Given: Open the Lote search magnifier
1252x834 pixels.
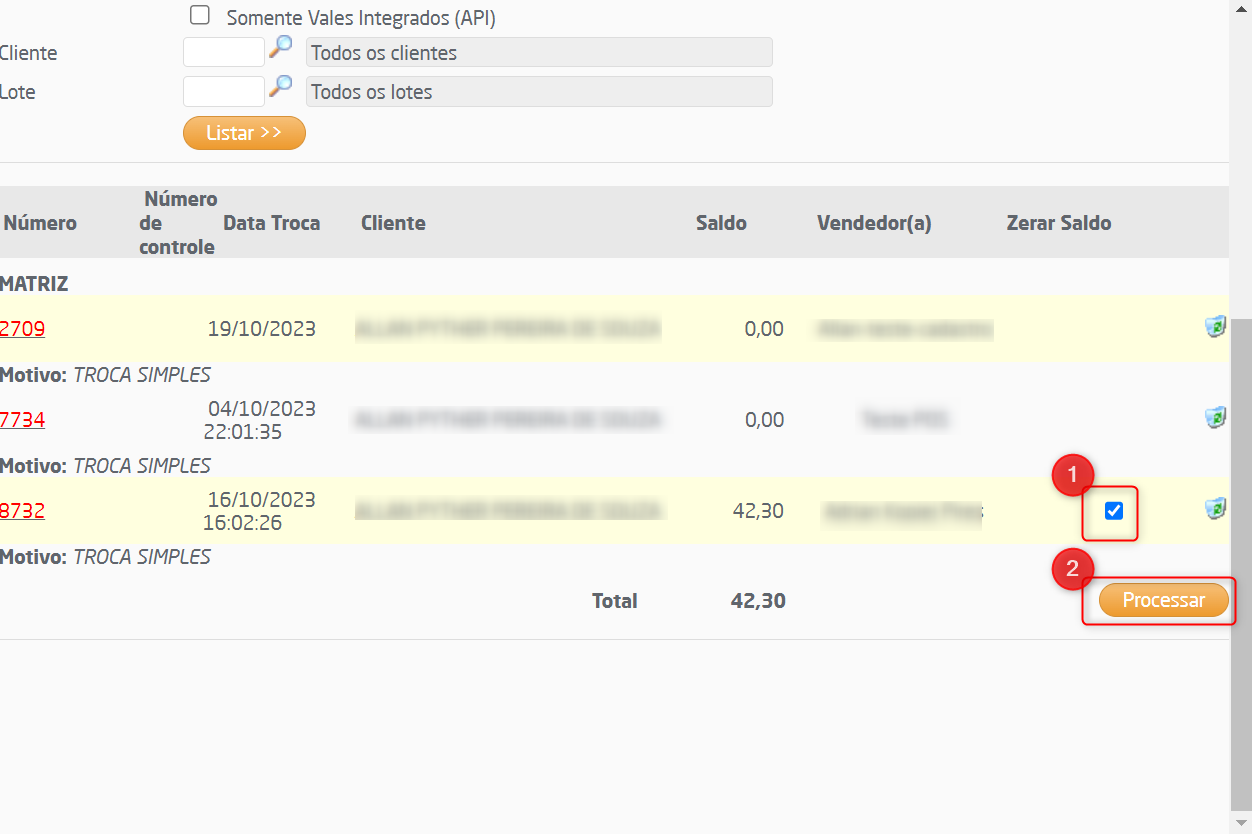Looking at the screenshot, I should coord(281,86).
